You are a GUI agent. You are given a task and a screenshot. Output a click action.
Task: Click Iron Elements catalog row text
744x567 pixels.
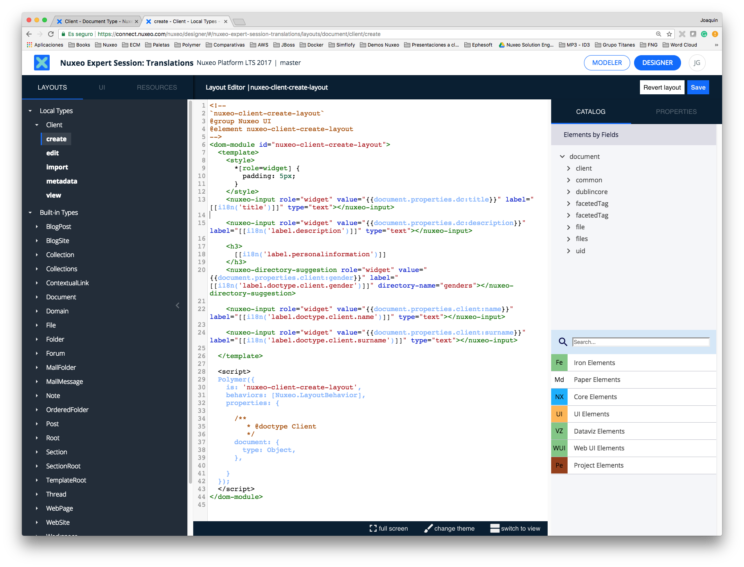(x=594, y=363)
